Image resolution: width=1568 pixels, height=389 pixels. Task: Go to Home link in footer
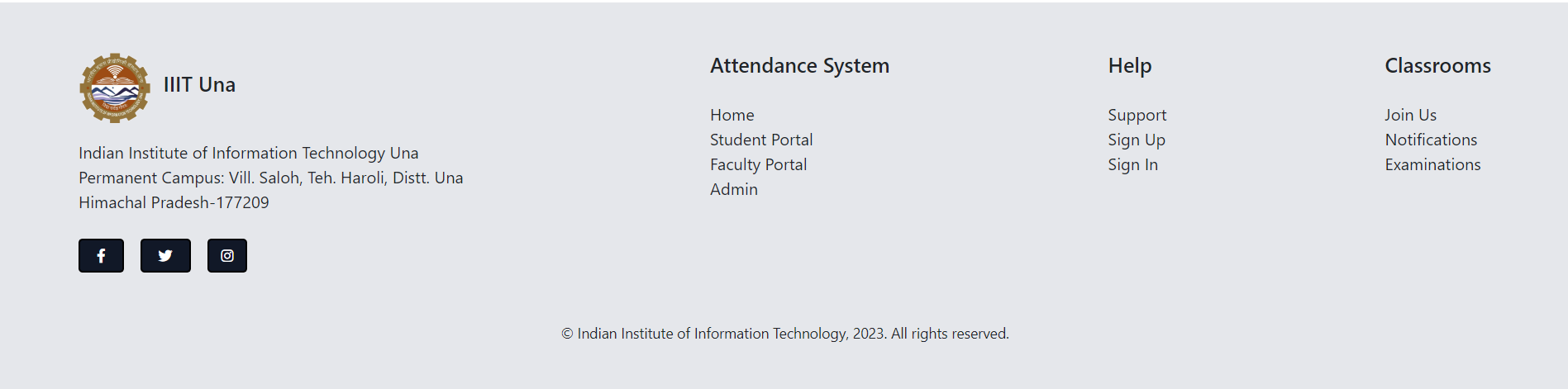point(732,115)
